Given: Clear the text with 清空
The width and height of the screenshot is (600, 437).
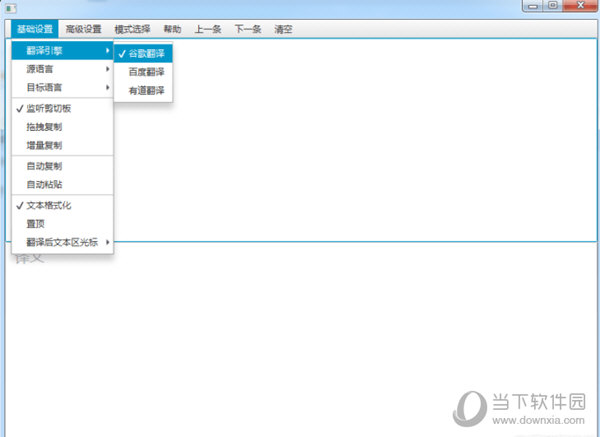Looking at the screenshot, I should pyautogui.click(x=283, y=29).
